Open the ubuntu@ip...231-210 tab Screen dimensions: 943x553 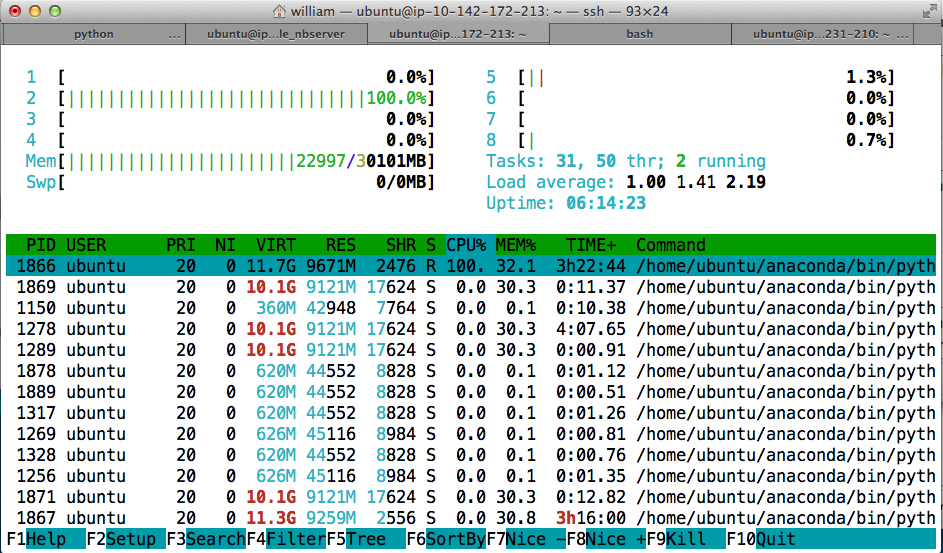822,34
